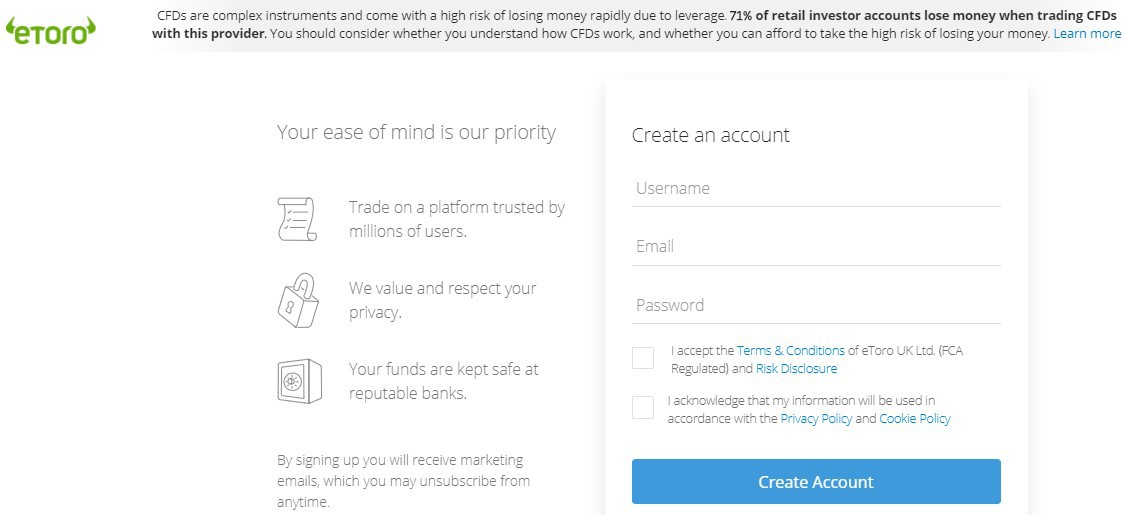Open the Risk Disclosure link
The width and height of the screenshot is (1124, 515).
point(796,368)
